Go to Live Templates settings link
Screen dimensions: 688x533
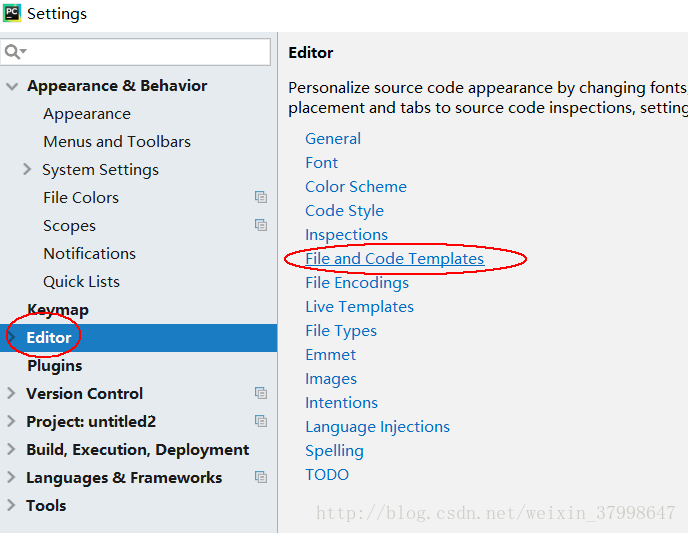(x=359, y=307)
